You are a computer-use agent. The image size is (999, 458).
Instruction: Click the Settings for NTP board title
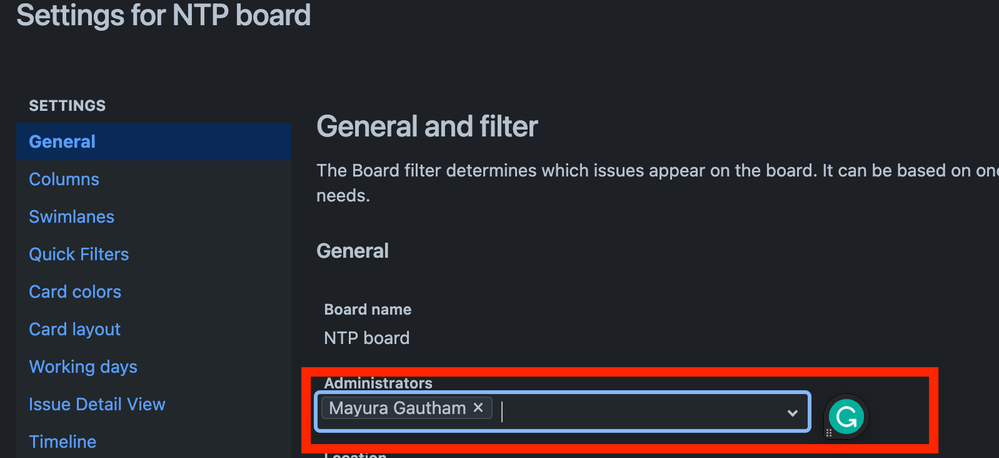click(164, 16)
